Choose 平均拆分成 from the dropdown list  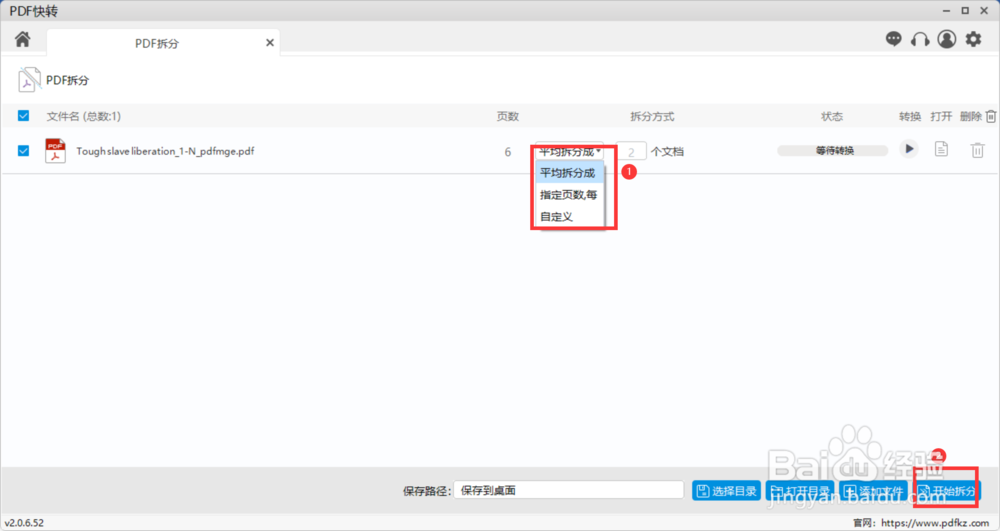570,173
